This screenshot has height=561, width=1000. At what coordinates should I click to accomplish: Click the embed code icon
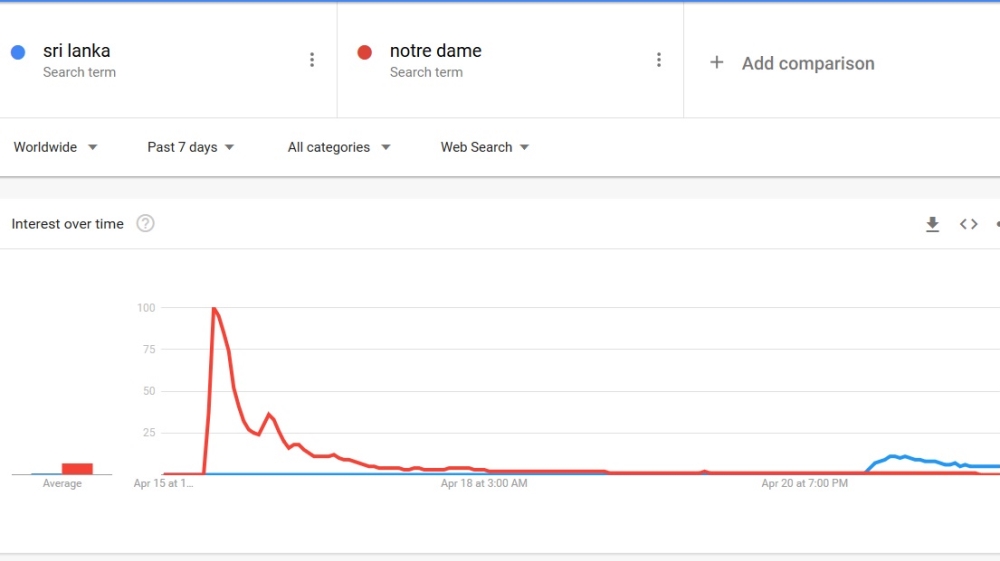point(968,224)
